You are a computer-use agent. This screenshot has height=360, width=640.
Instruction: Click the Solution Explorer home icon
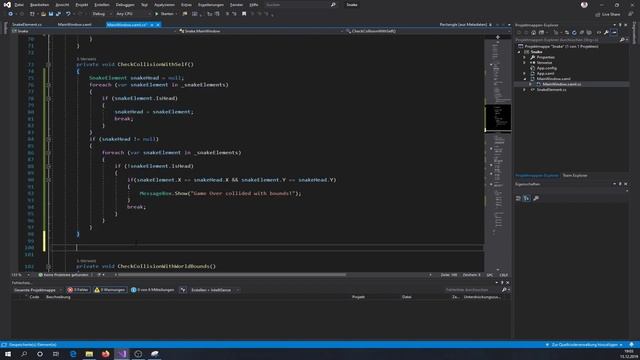tap(533, 33)
